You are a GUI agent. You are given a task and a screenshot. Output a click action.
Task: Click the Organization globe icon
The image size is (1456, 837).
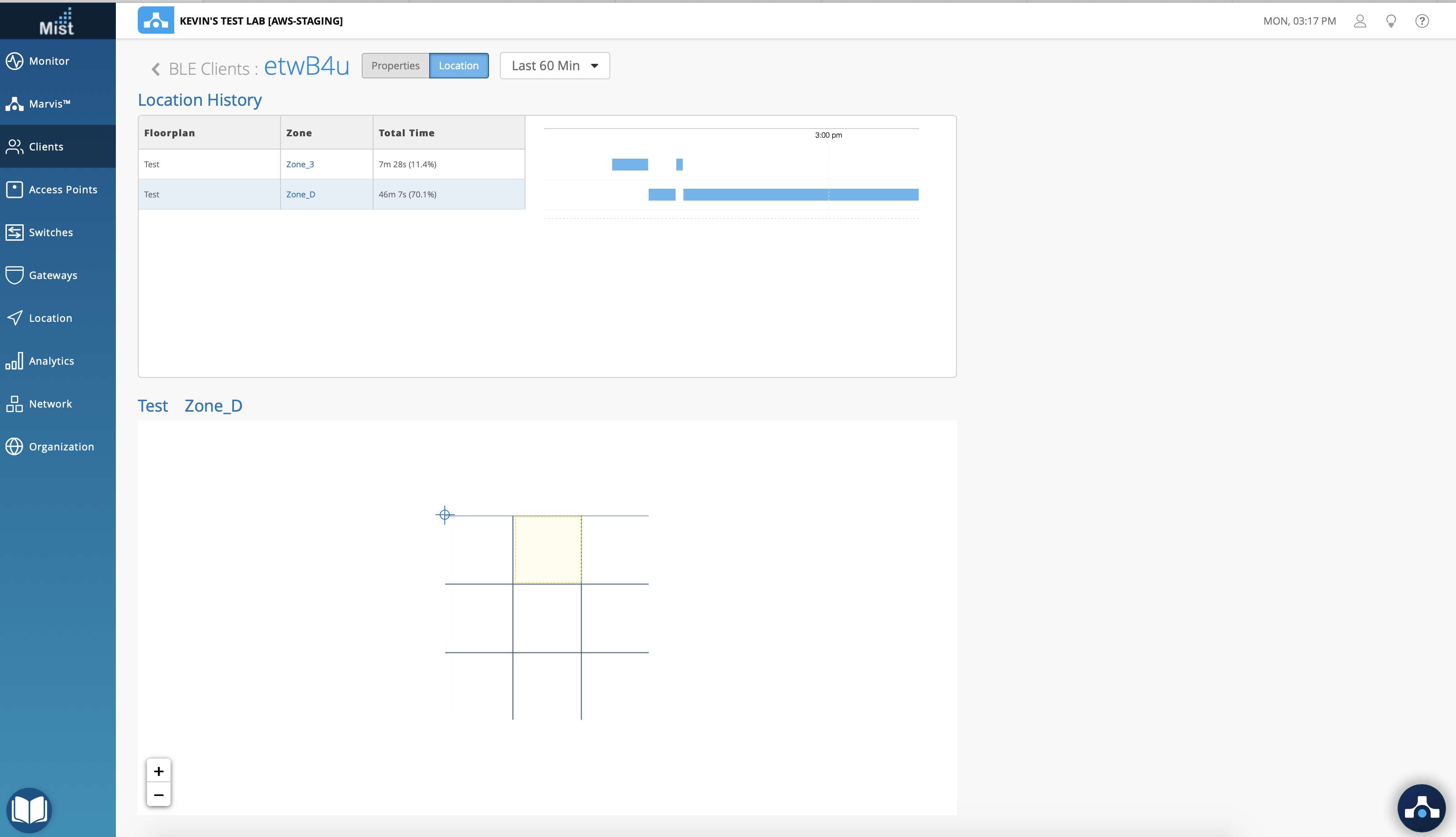coord(15,447)
